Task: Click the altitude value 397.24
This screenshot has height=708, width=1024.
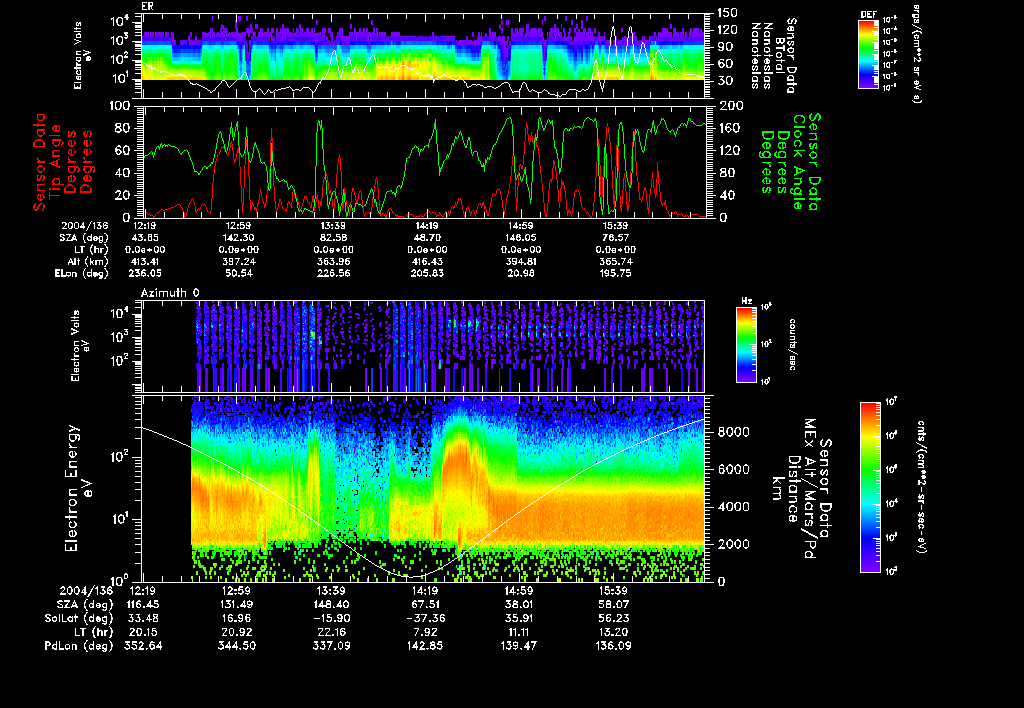Action: [x=239, y=262]
